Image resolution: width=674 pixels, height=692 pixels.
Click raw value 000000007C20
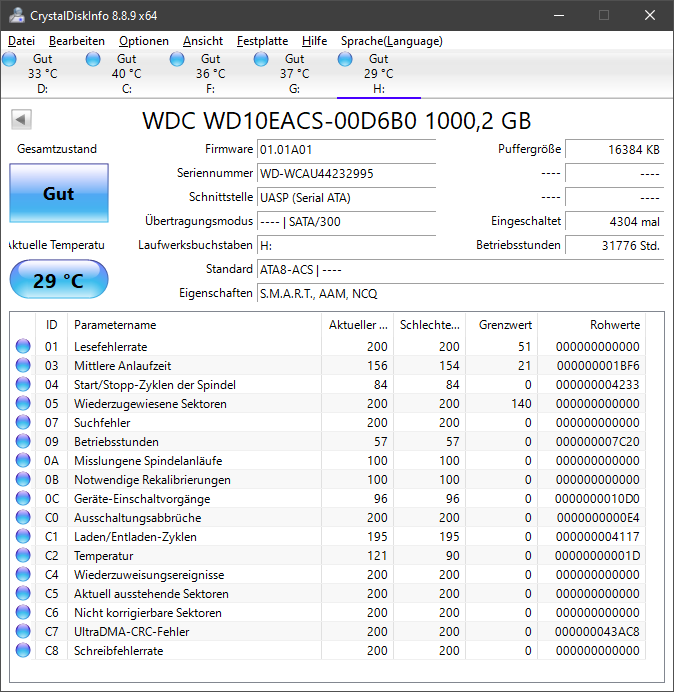point(598,441)
